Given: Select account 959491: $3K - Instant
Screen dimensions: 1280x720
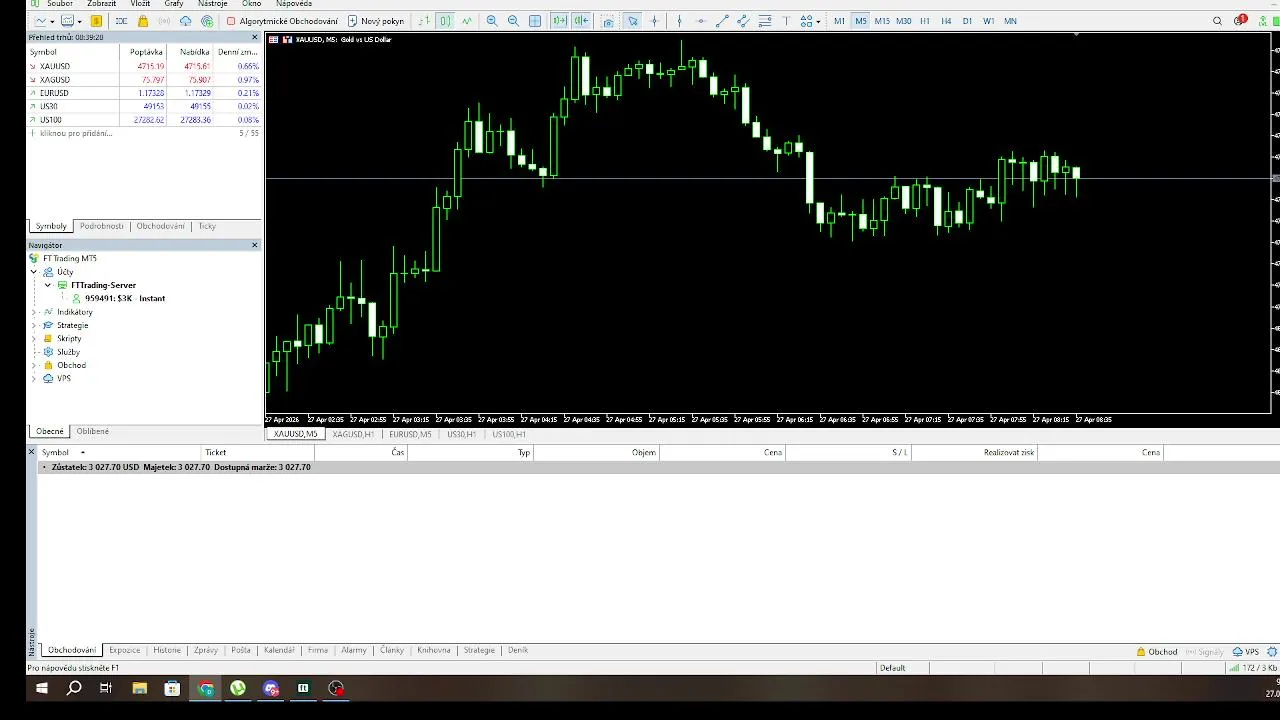Looking at the screenshot, I should pyautogui.click(x=125, y=298).
